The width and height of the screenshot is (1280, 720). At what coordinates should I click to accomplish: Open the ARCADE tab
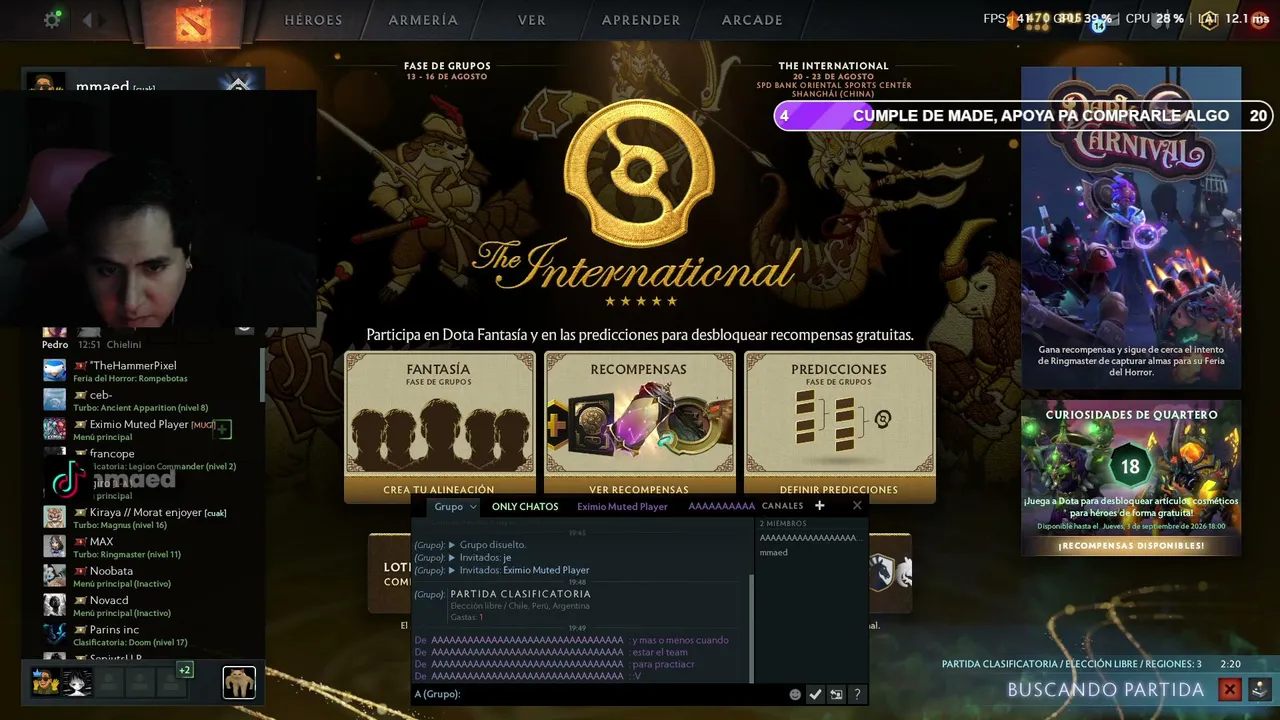pyautogui.click(x=752, y=20)
